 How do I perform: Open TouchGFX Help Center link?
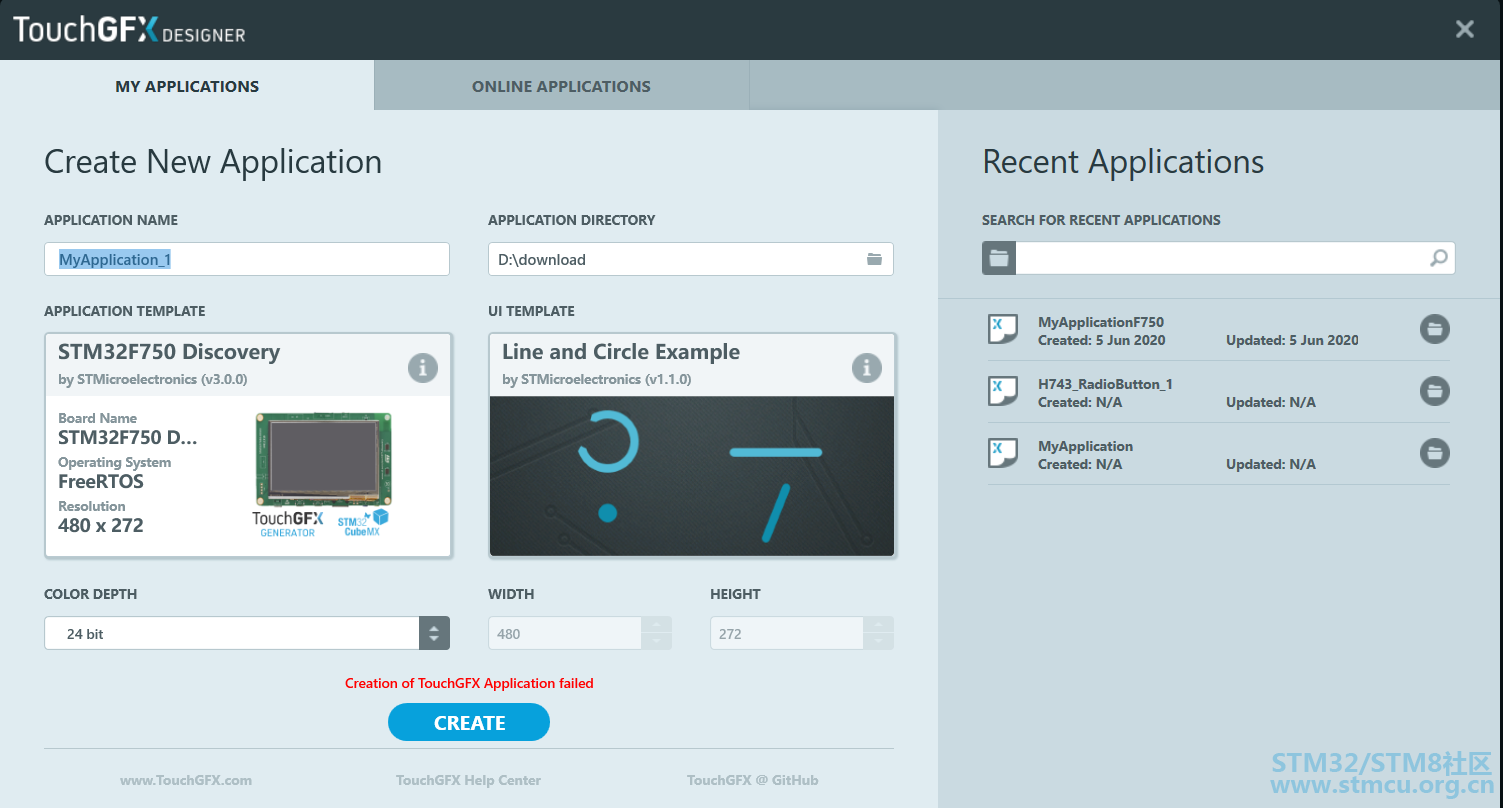(468, 780)
